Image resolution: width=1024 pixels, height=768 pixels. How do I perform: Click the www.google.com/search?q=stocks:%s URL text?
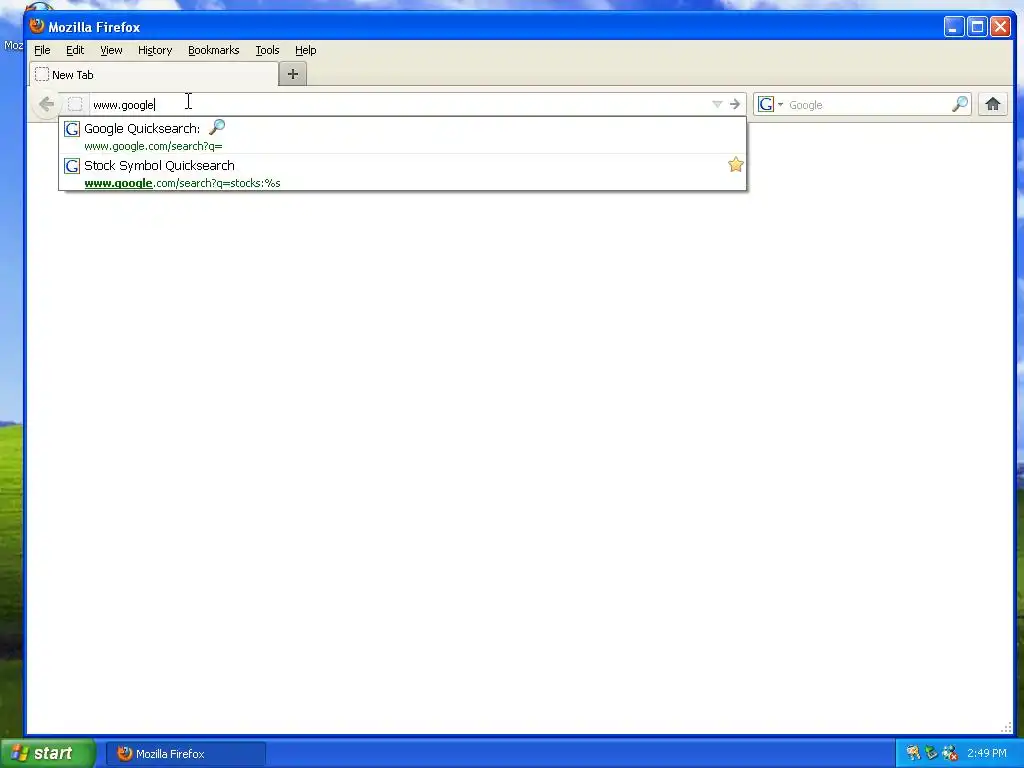(182, 184)
